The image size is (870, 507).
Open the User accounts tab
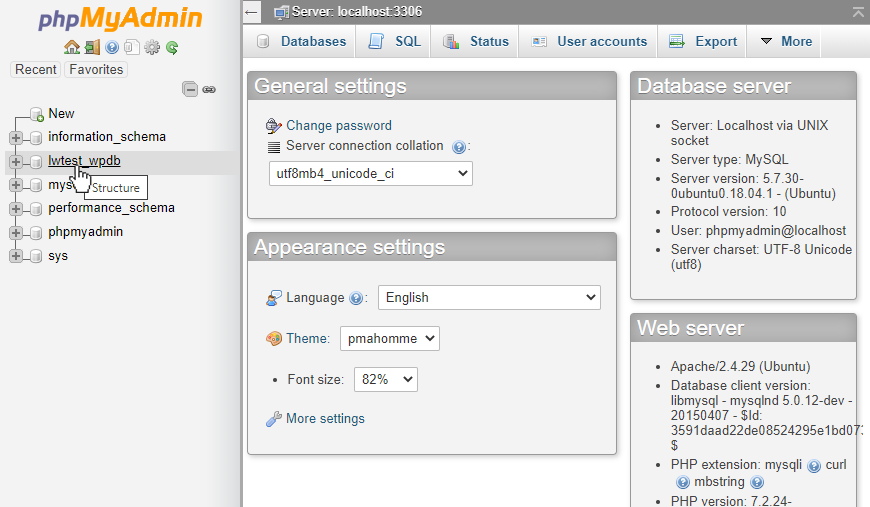click(x=590, y=41)
